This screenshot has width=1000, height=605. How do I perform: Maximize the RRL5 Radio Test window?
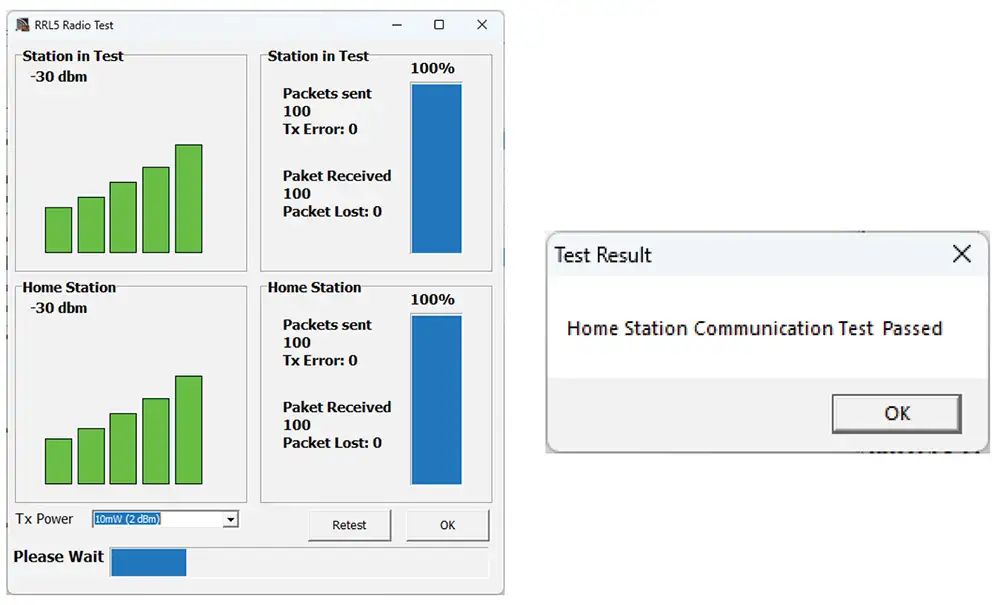coord(439,25)
